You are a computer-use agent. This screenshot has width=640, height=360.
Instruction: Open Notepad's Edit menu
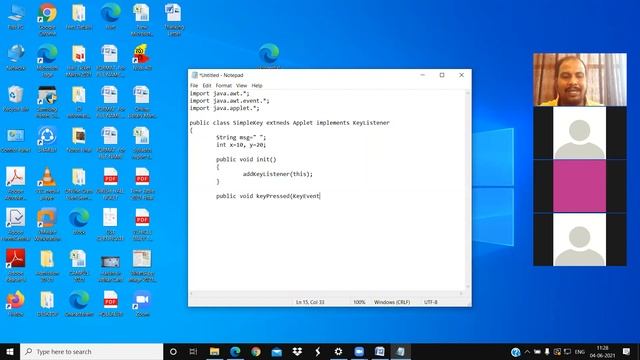(x=207, y=86)
